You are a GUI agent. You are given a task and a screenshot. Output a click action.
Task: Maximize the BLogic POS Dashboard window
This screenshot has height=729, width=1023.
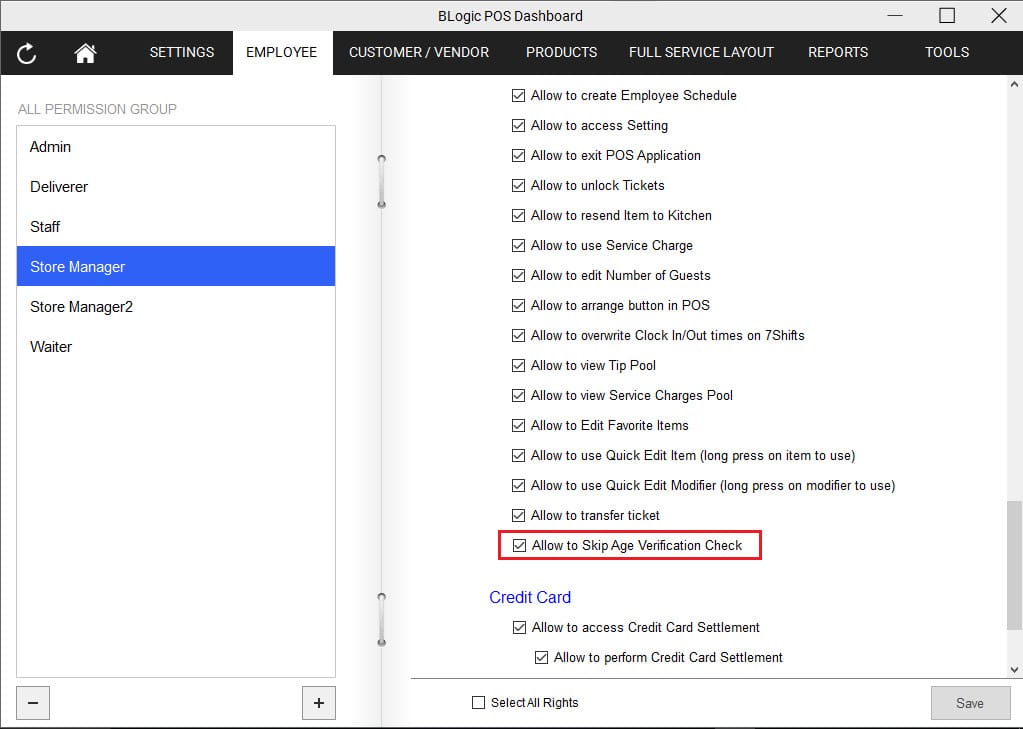[x=946, y=15]
